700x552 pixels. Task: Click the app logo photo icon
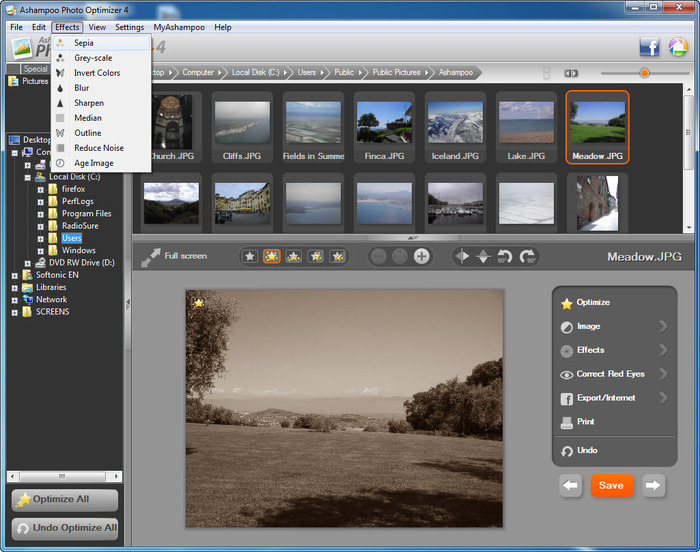tap(22, 48)
